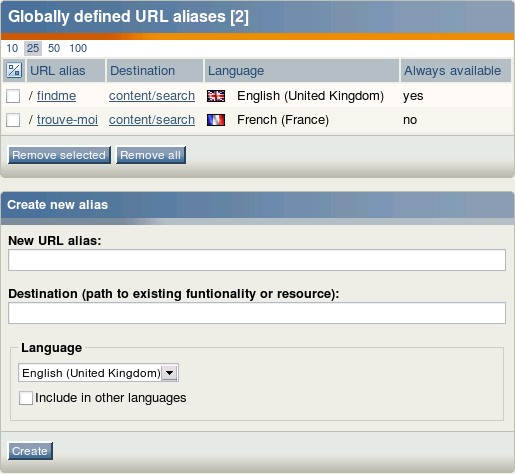Open the trouve-moi alias link
The height and width of the screenshot is (474, 515).
click(67, 120)
